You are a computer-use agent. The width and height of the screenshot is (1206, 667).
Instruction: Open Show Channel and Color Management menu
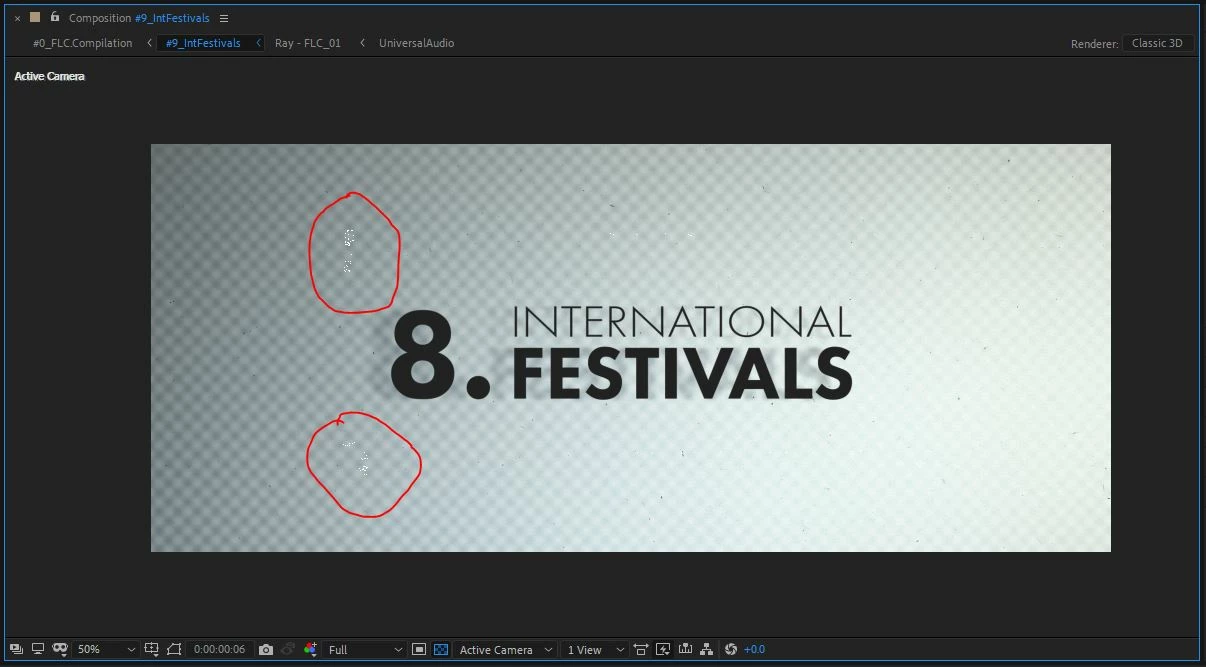pos(310,649)
